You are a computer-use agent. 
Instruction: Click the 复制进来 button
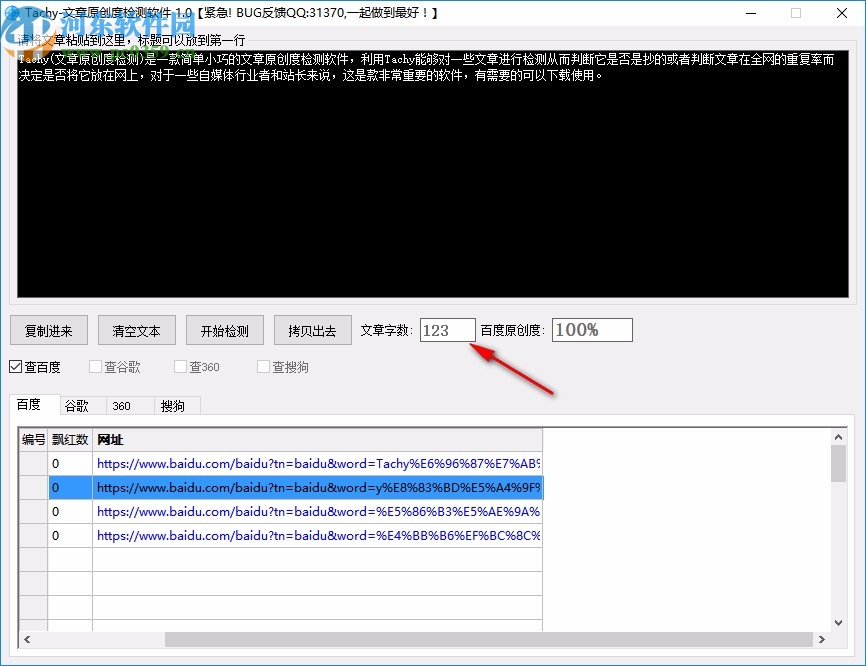[x=49, y=331]
